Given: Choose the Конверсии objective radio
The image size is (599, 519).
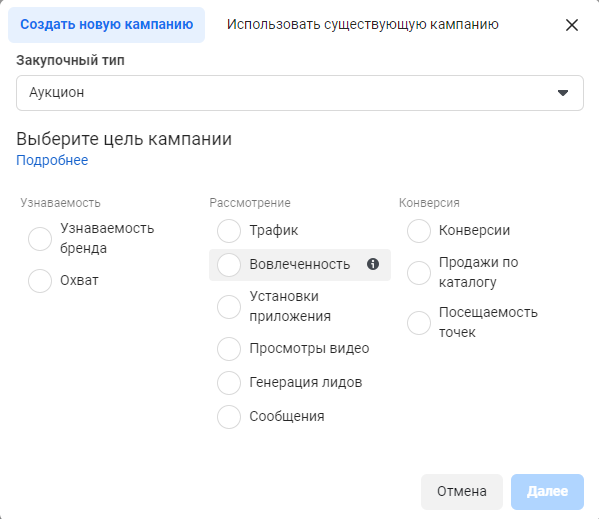Looking at the screenshot, I should click(x=419, y=231).
